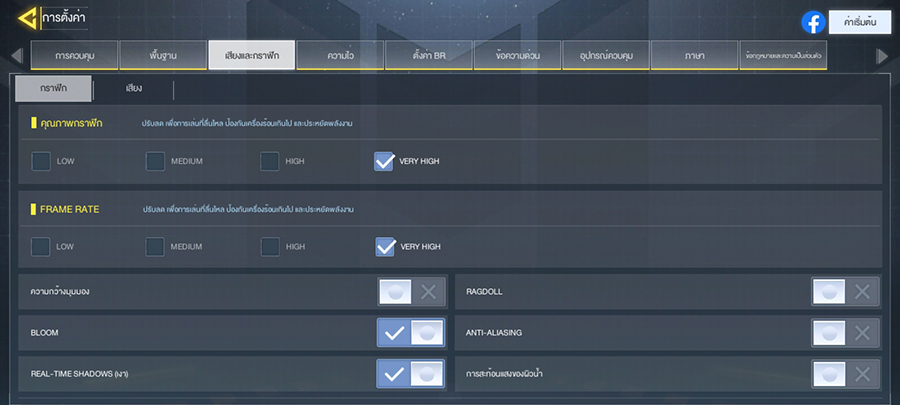Screen dimensions: 900x405
Task: Open the ภาษา language tab
Action: 694,55
